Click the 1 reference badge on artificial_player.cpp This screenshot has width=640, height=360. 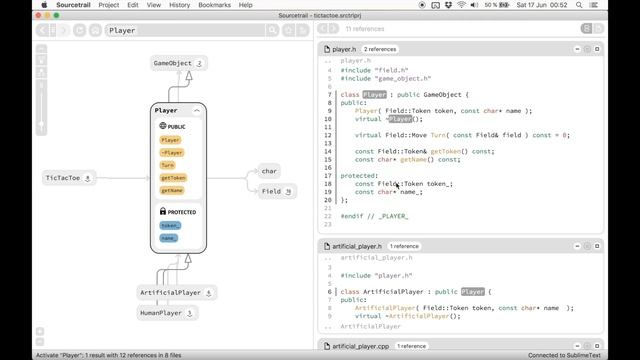411,346
